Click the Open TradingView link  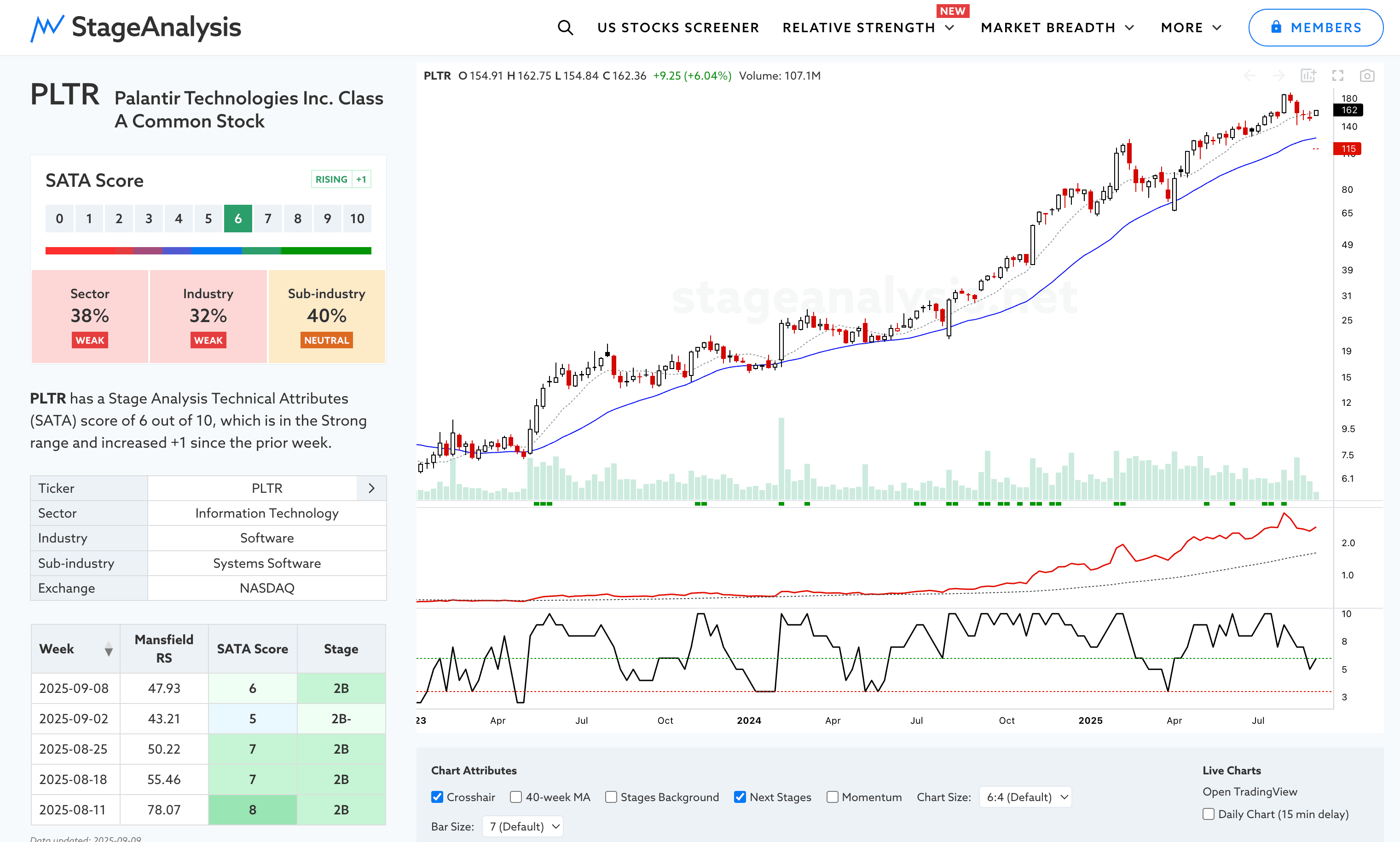point(1250,791)
